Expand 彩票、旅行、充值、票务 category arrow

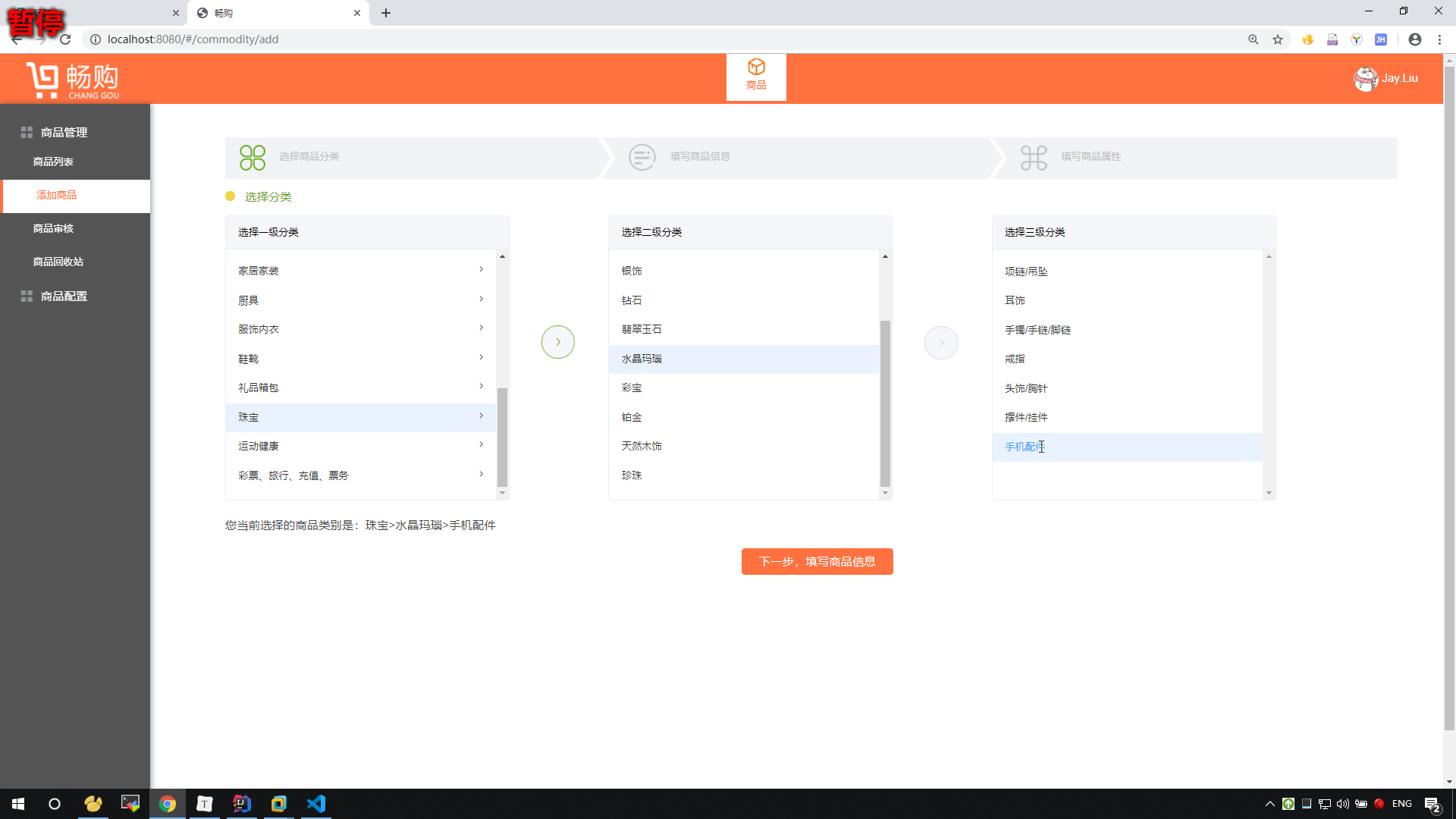(x=482, y=474)
